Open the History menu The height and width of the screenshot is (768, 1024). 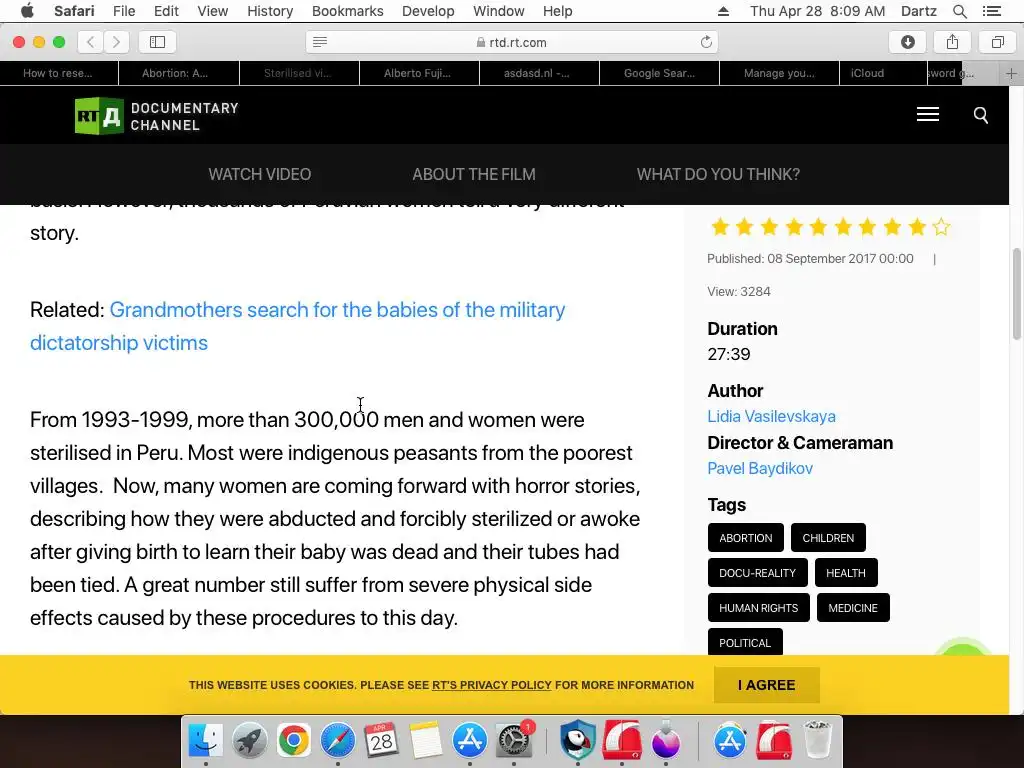pyautogui.click(x=270, y=11)
